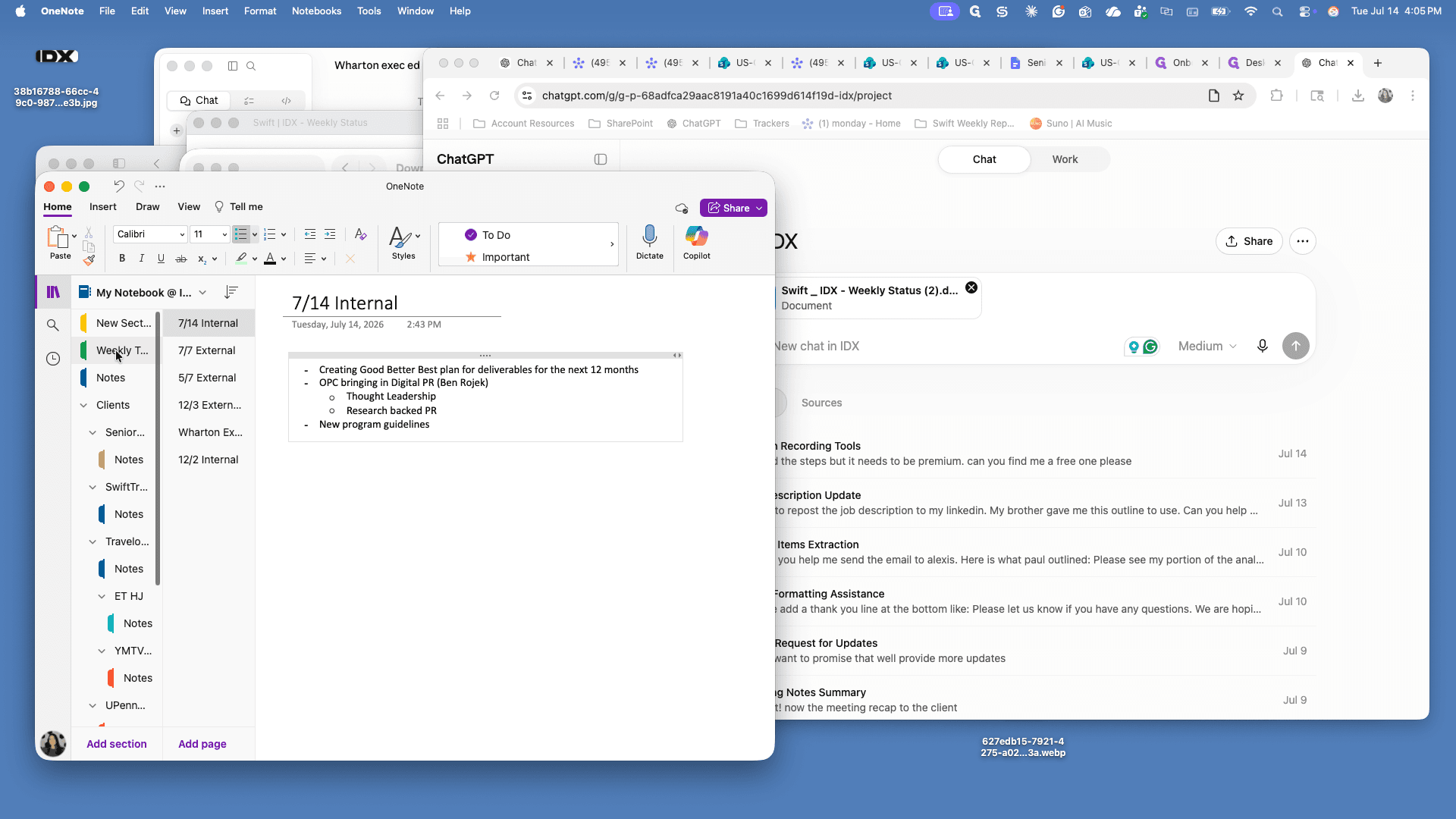Open the Calibri font name dropdown
Viewport: 1456px width, 819px height.
coord(182,234)
